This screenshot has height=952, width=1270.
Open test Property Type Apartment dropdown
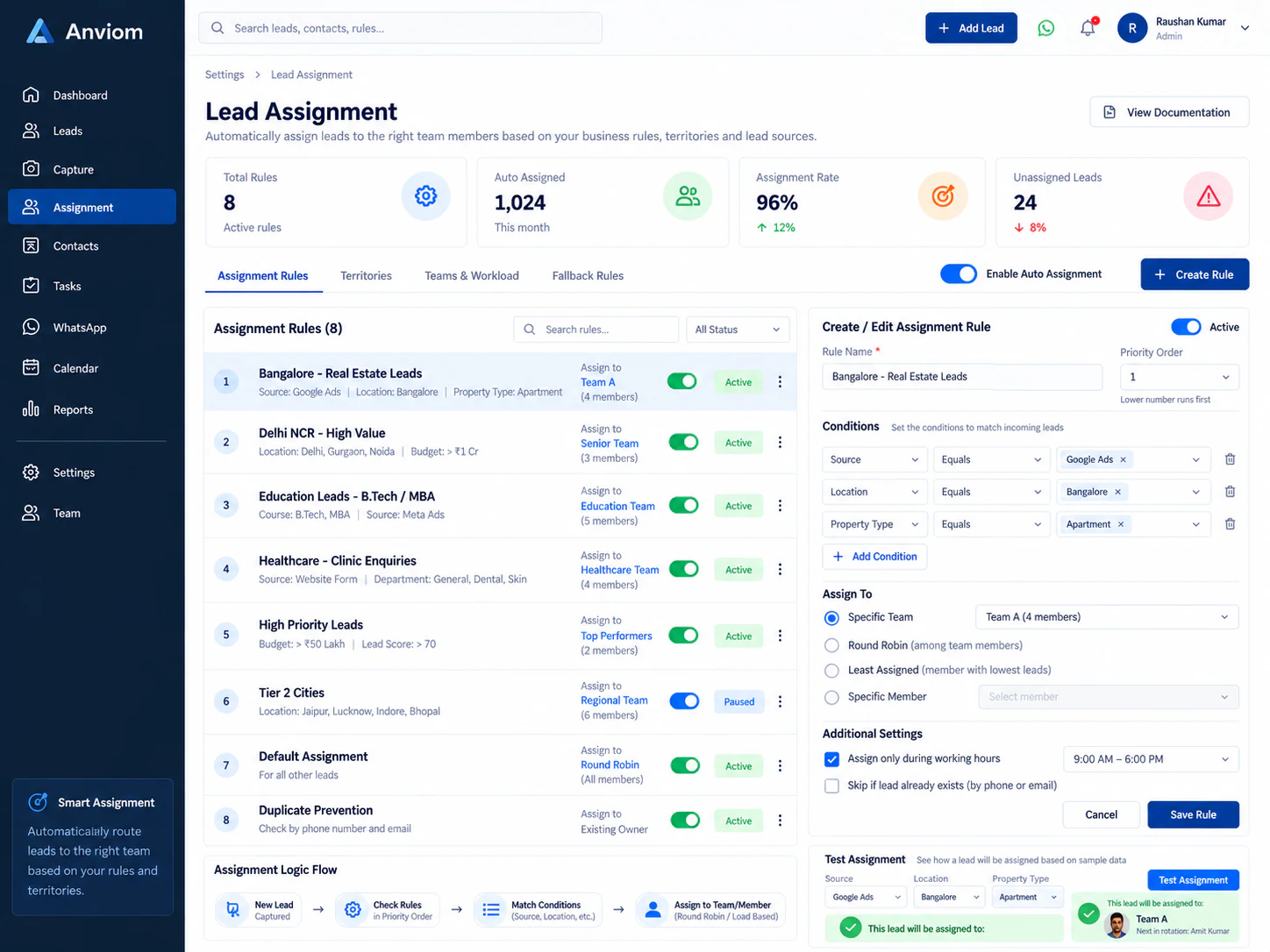coord(1028,897)
